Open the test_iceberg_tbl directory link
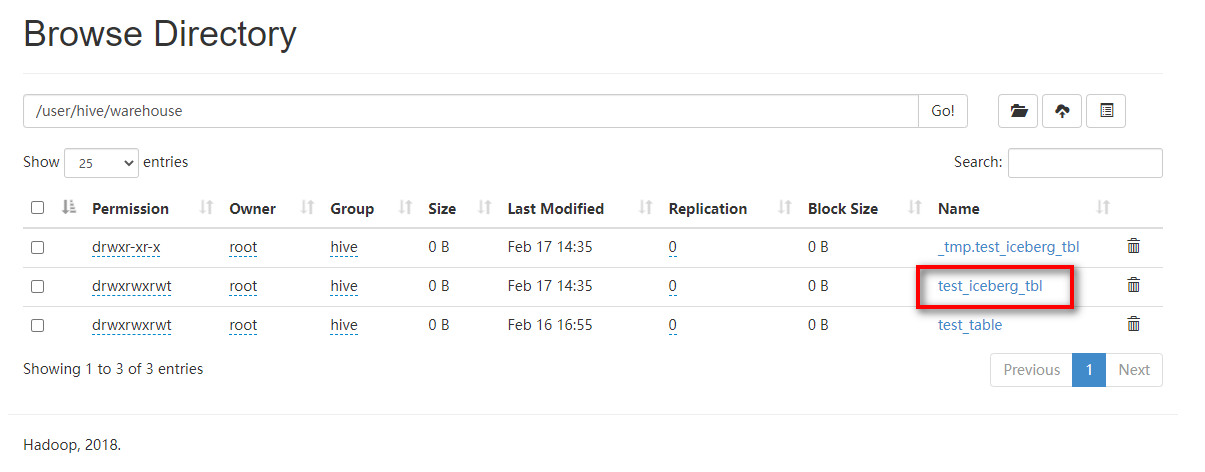Viewport: 1205px width, 472px height. click(x=990, y=286)
